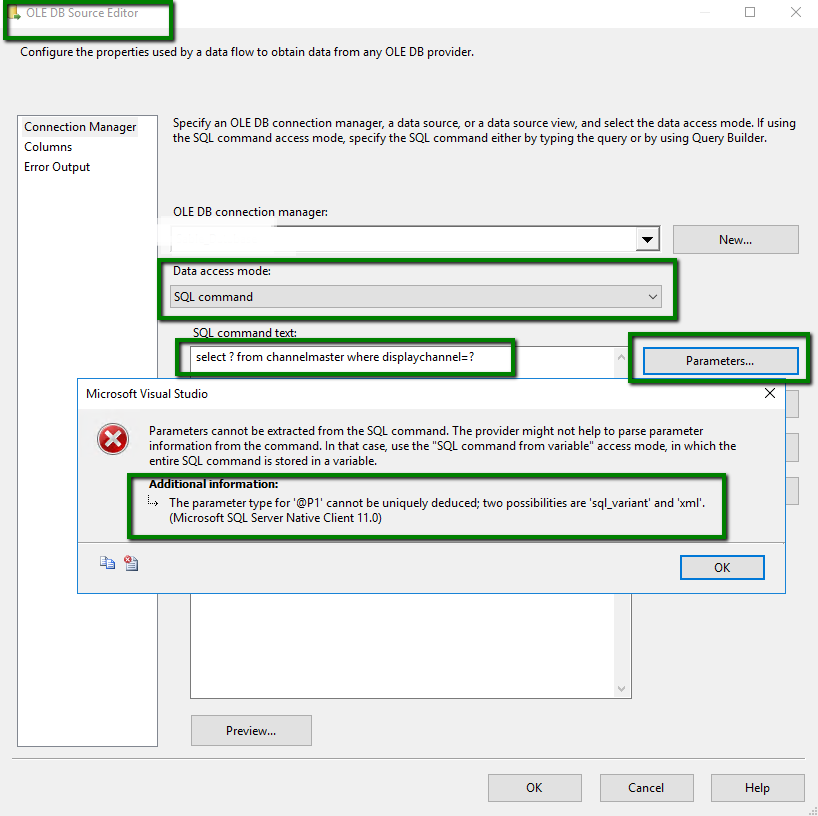Open the Data access mode dropdown
The height and width of the screenshot is (816, 818).
(x=652, y=297)
